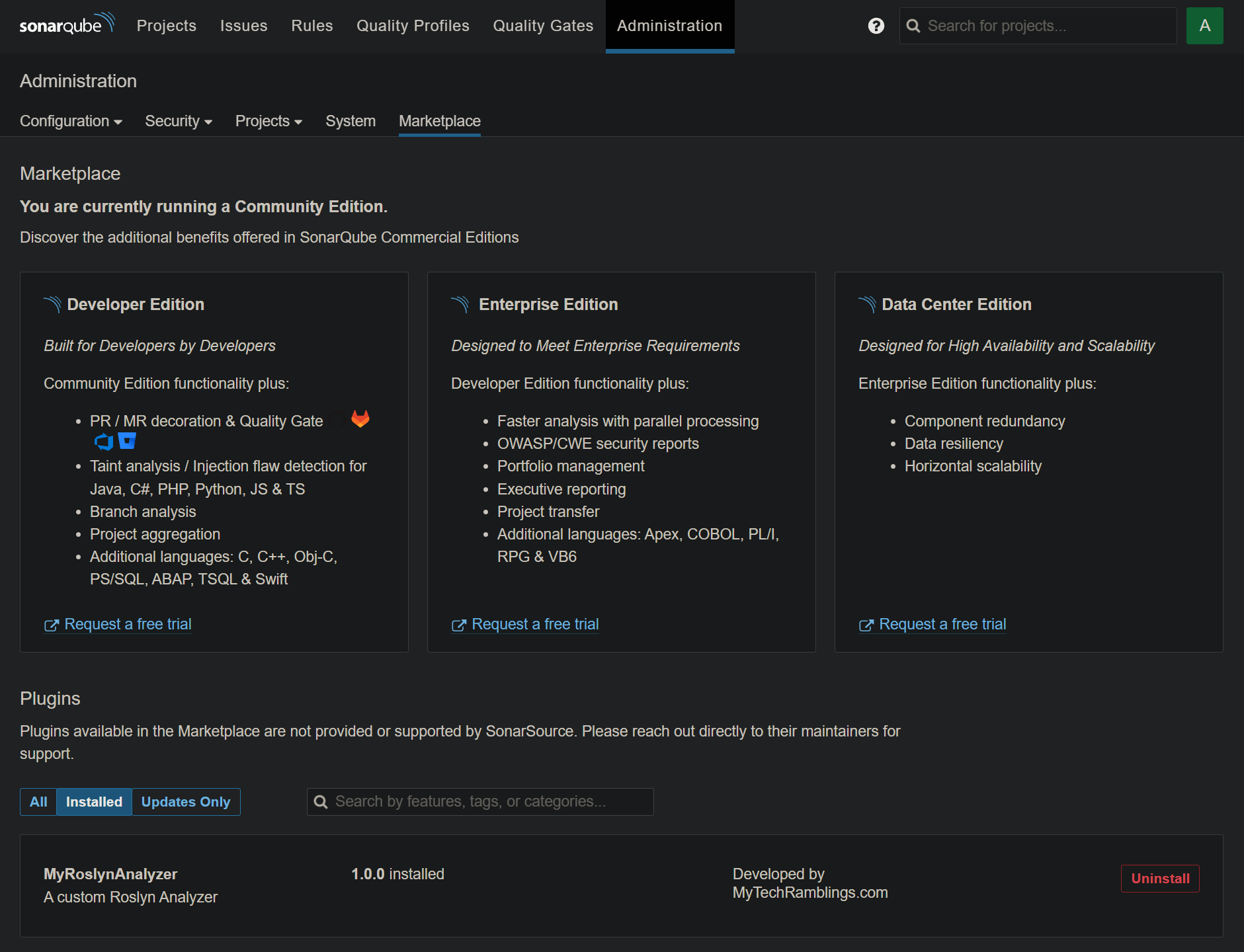This screenshot has width=1244, height=952.
Task: Click the Developer Edition wave logo
Action: pyautogui.click(x=53, y=304)
